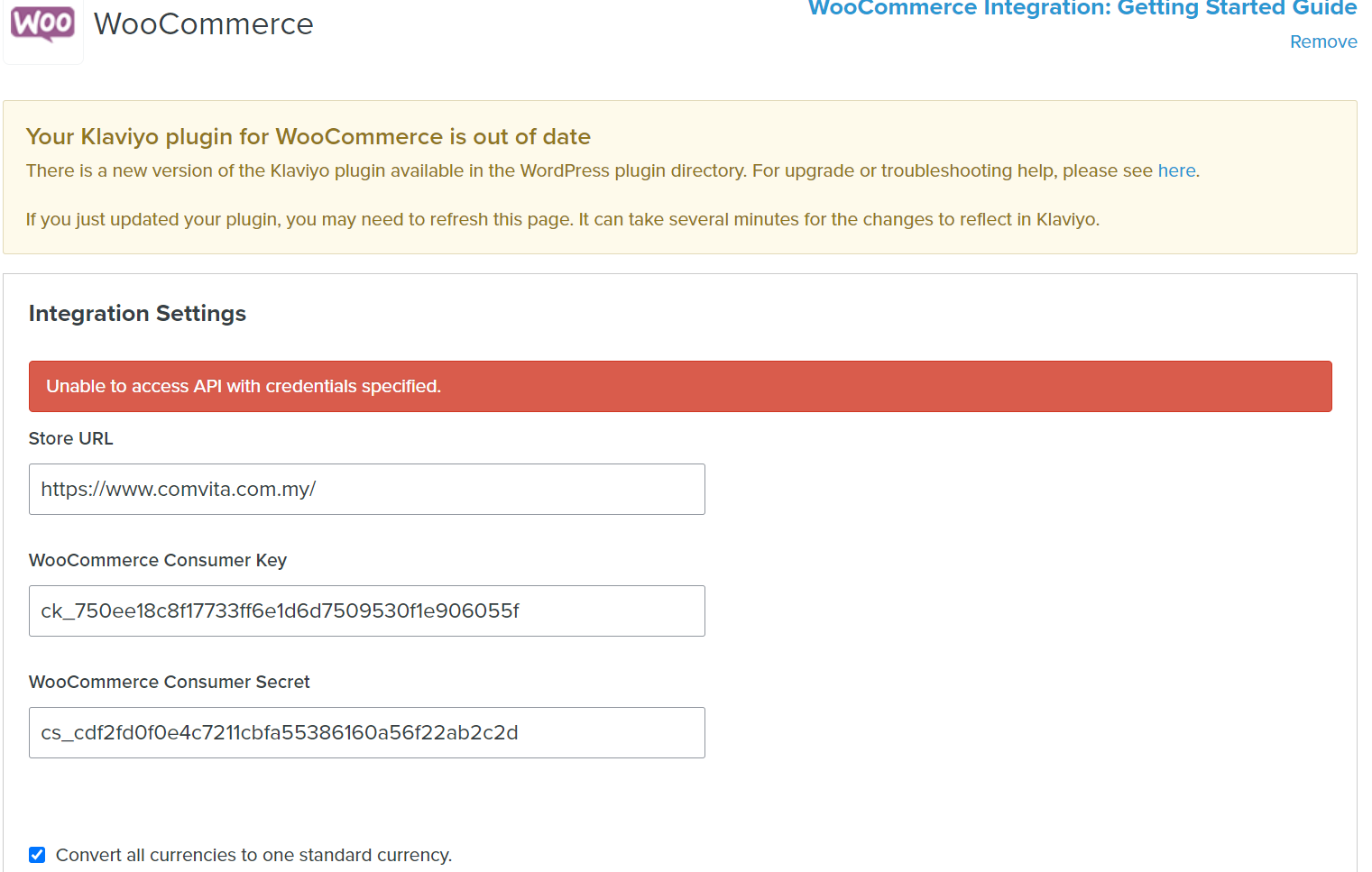The image size is (1372, 872).
Task: Click the 'If you just updated your plugin' notice text
Action: pyautogui.click(x=563, y=219)
